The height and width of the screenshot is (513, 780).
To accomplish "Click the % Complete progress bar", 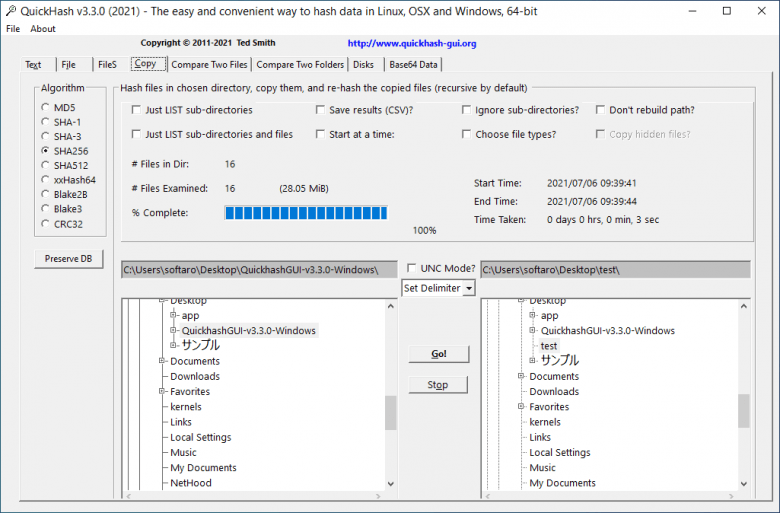I will click(306, 213).
